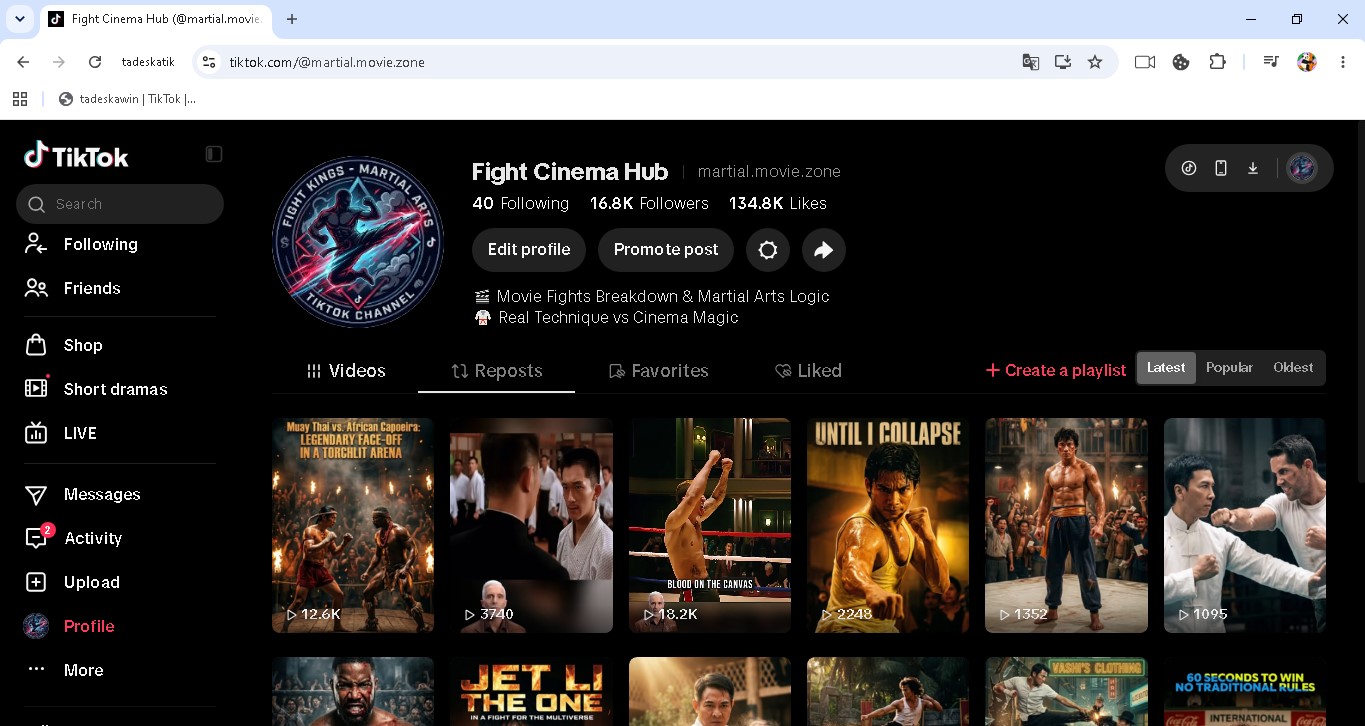The height and width of the screenshot is (726, 1365).
Task: Click the TikTok Search field
Action: (120, 204)
